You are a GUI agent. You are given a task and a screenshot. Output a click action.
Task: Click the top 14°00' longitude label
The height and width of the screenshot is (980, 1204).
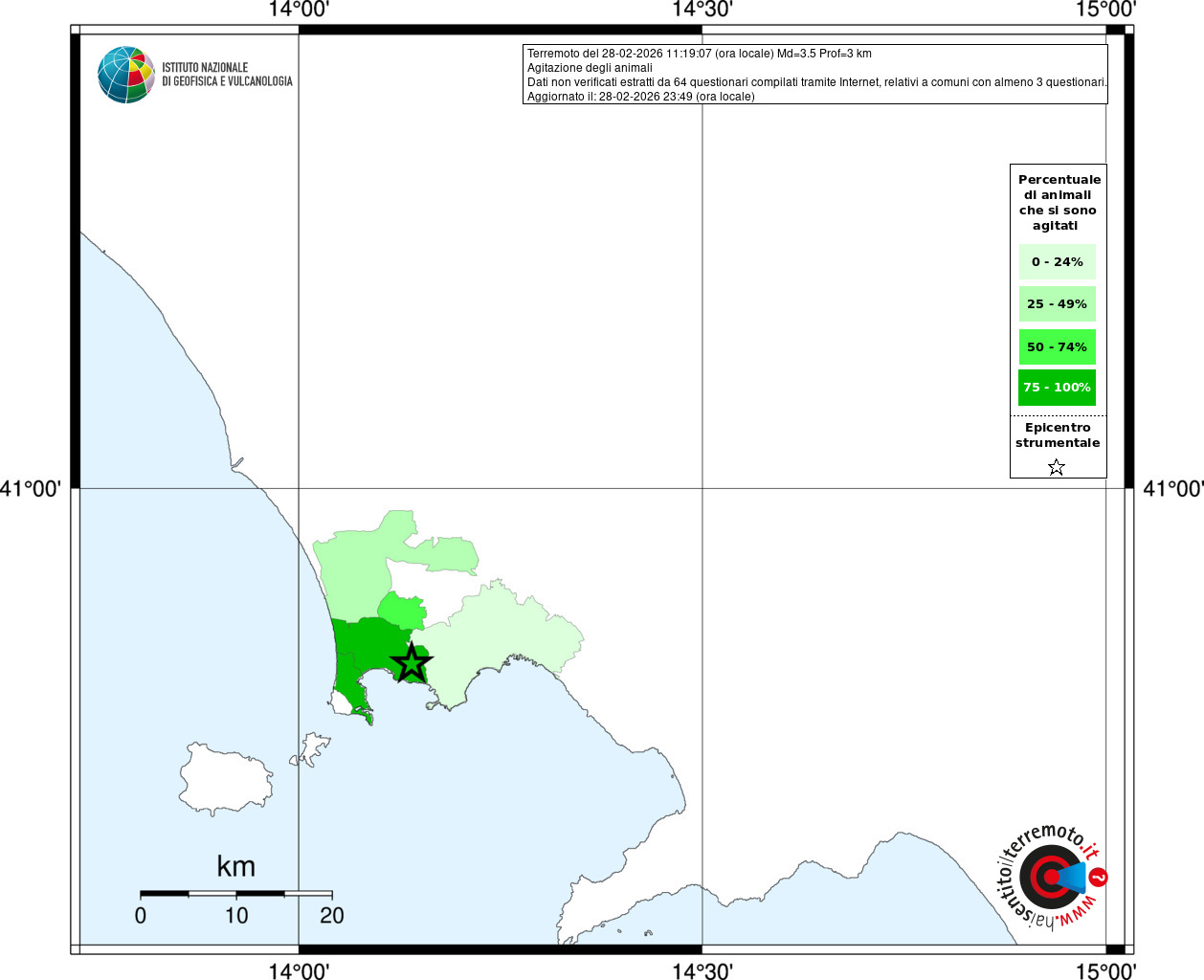(299, 10)
